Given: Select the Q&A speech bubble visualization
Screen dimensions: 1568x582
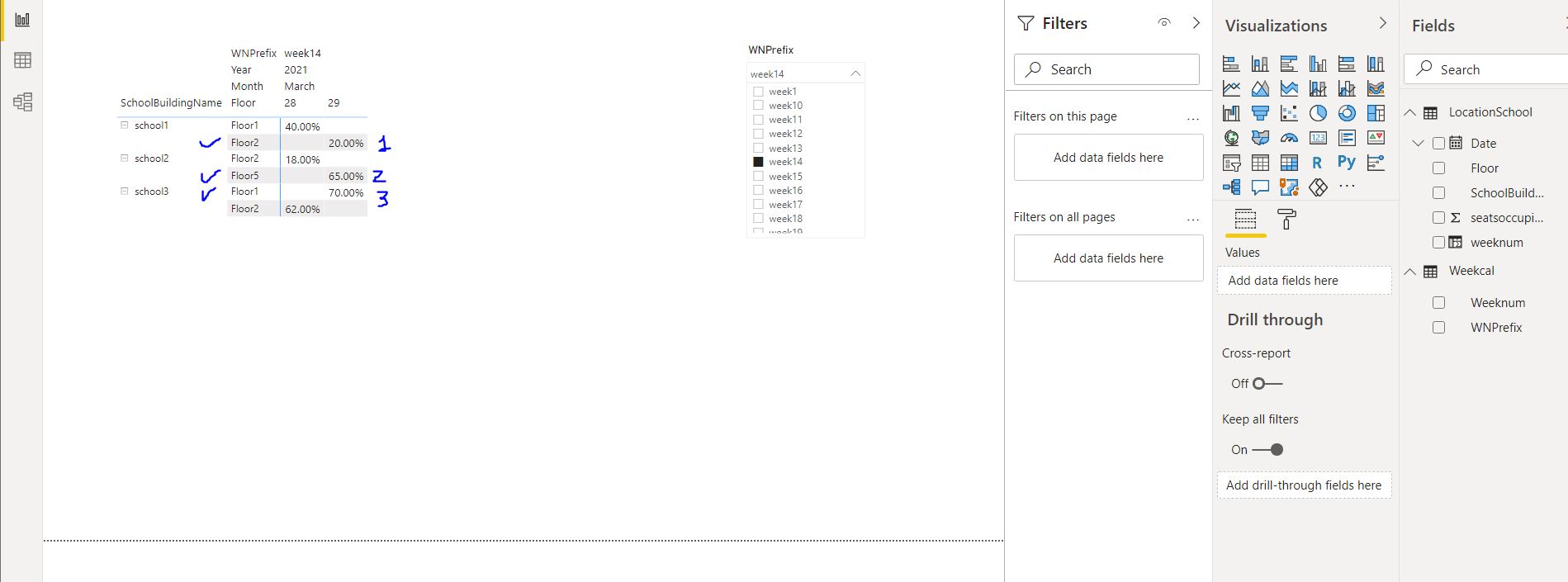Looking at the screenshot, I should pos(1260,187).
